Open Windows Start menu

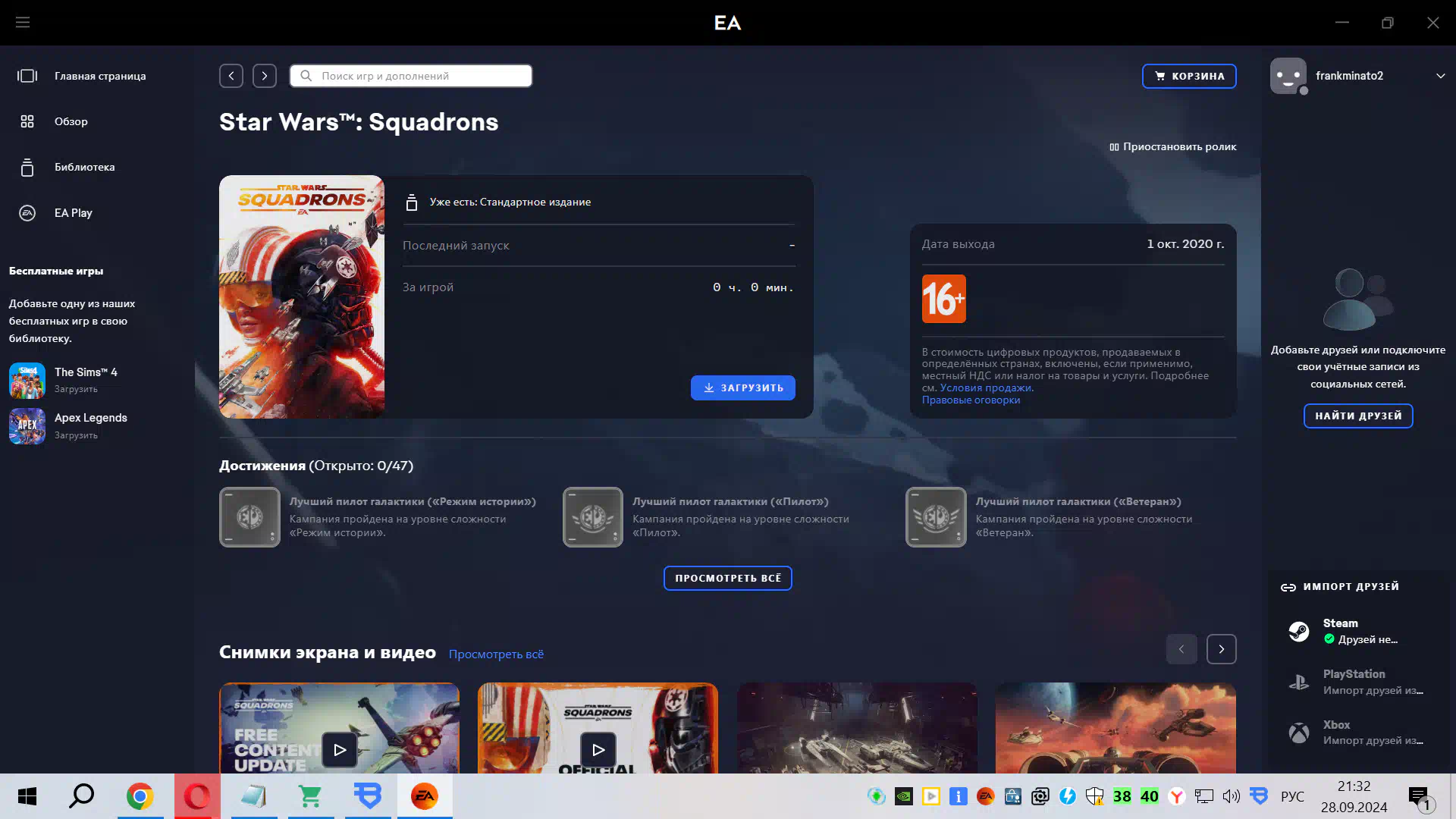pyautogui.click(x=27, y=796)
